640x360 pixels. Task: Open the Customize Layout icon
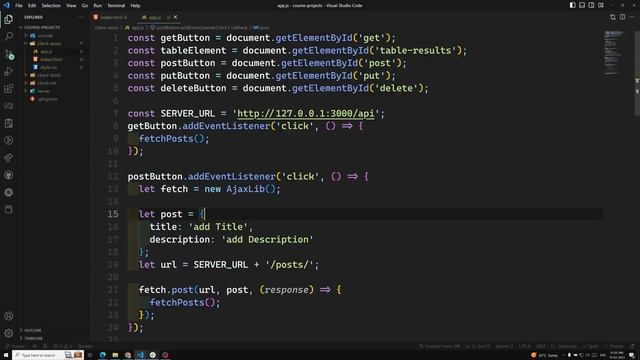[601, 5]
